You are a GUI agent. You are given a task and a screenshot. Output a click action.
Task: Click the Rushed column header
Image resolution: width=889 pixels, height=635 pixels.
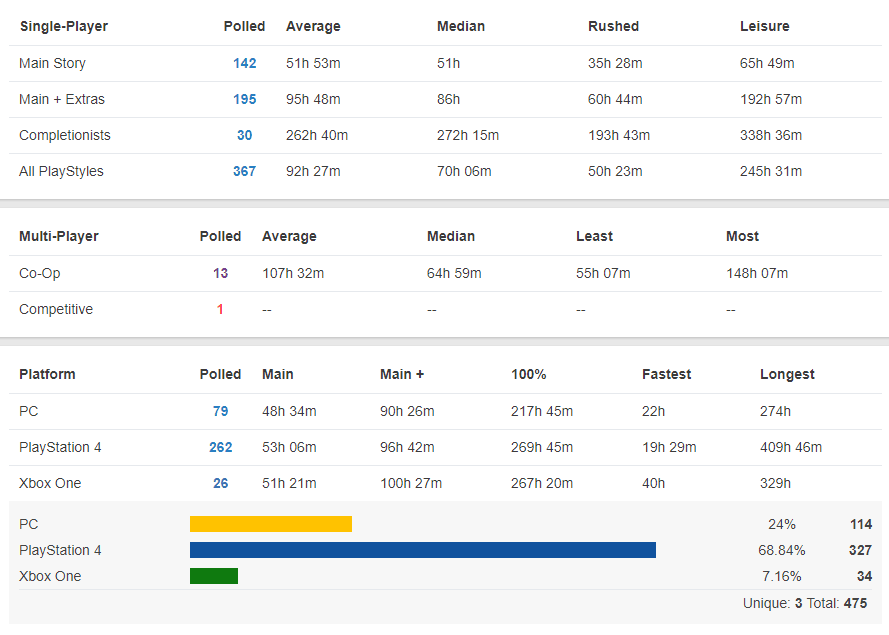pyautogui.click(x=613, y=26)
